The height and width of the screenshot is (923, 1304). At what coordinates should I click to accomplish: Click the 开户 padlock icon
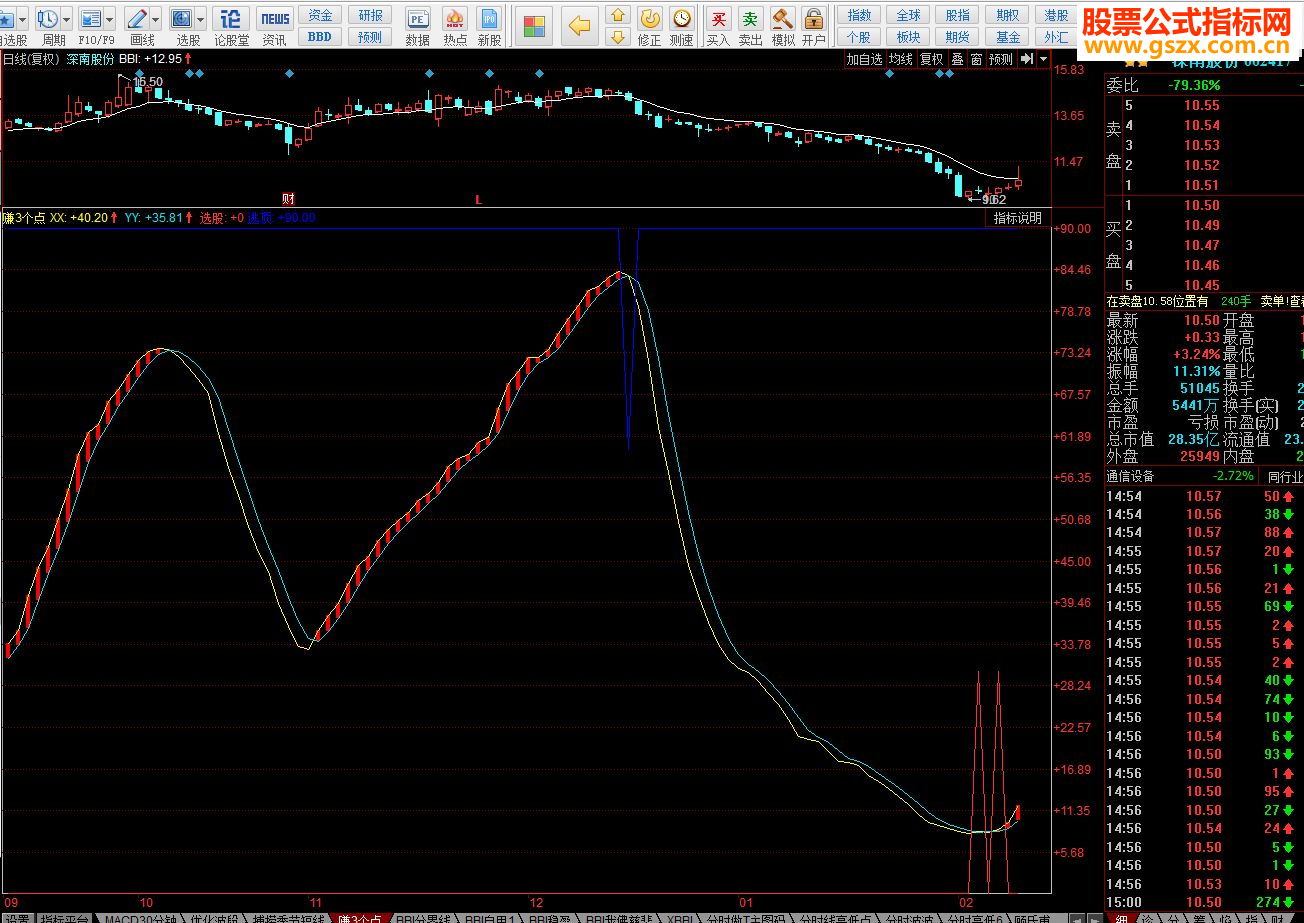point(814,19)
